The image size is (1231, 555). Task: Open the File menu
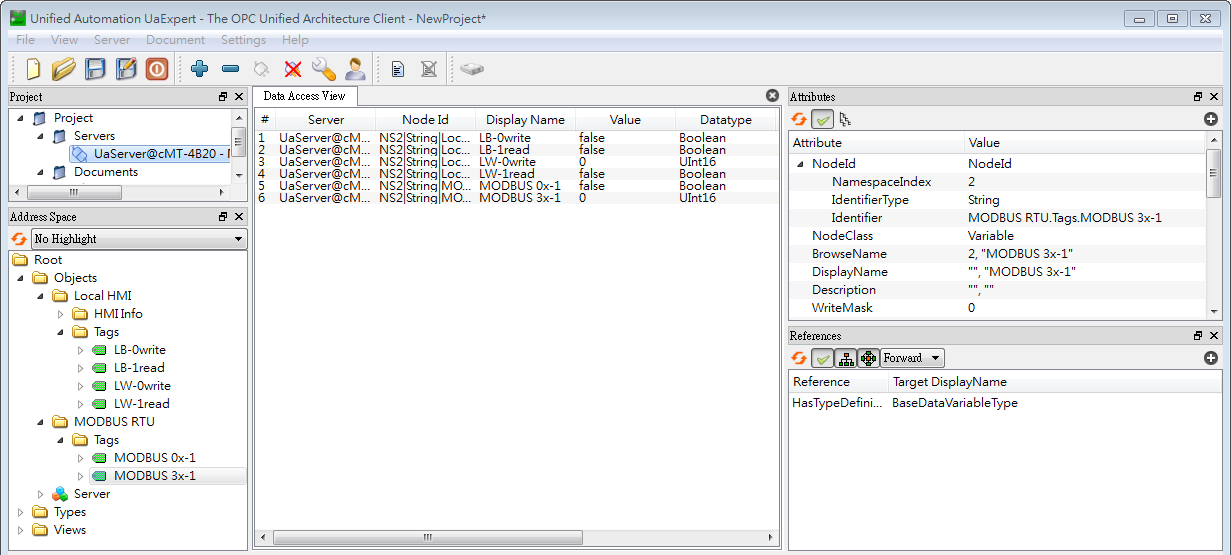pos(25,40)
